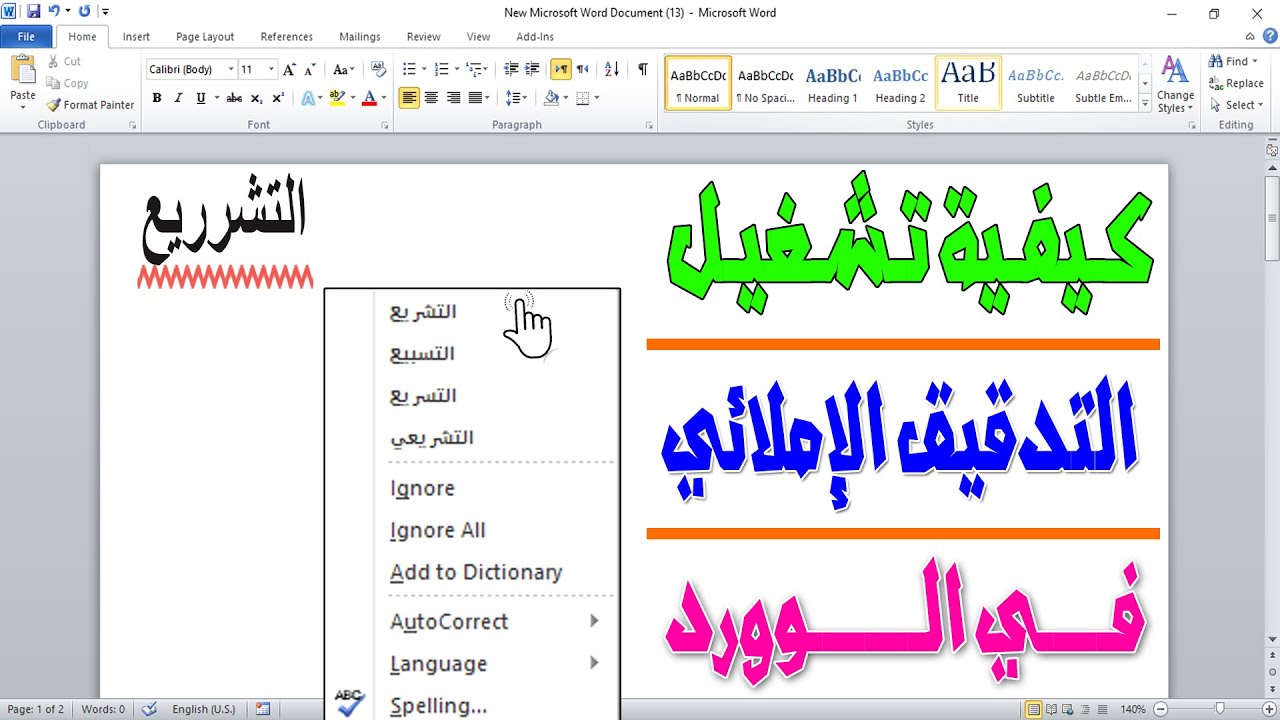This screenshot has width=1280, height=720.
Task: Switch to Print Layout view
Action: (1035, 709)
